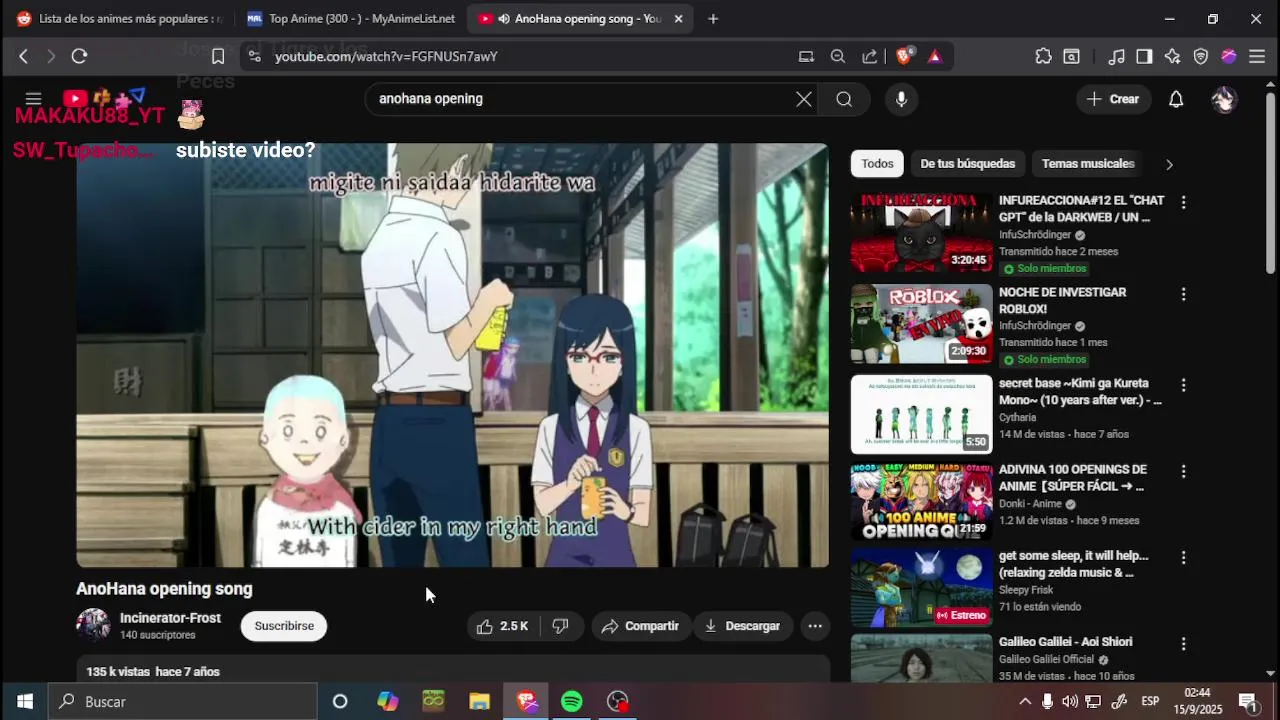This screenshot has width=1280, height=720.
Task: Close the AnoHana opening song tab
Action: pyautogui.click(x=679, y=19)
